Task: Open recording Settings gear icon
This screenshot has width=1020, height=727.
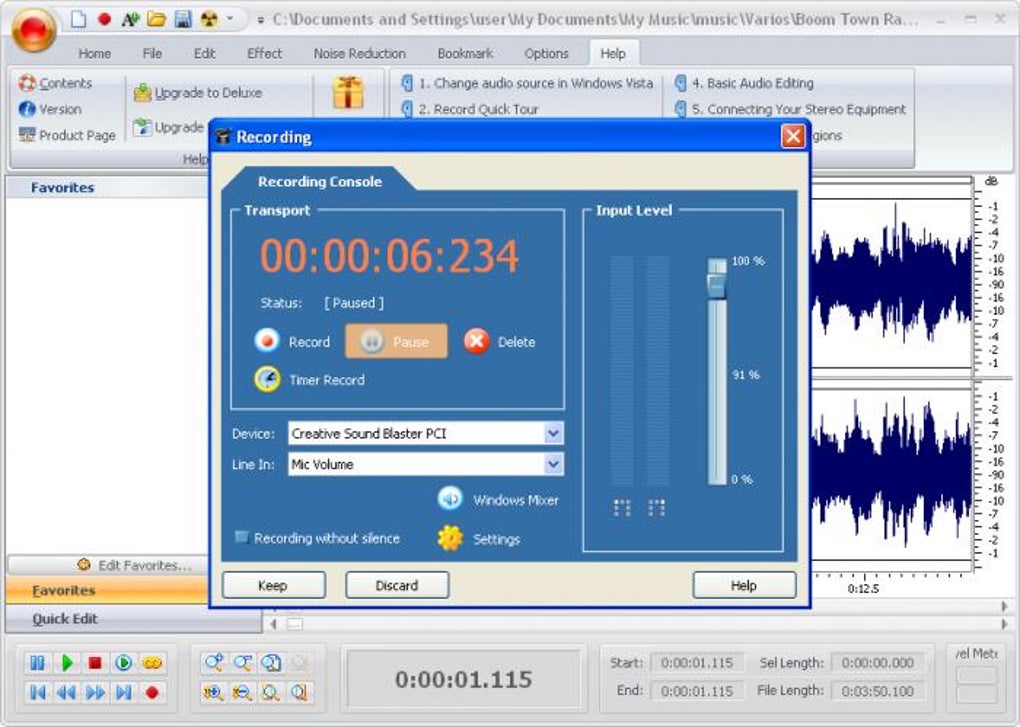Action: (x=450, y=538)
